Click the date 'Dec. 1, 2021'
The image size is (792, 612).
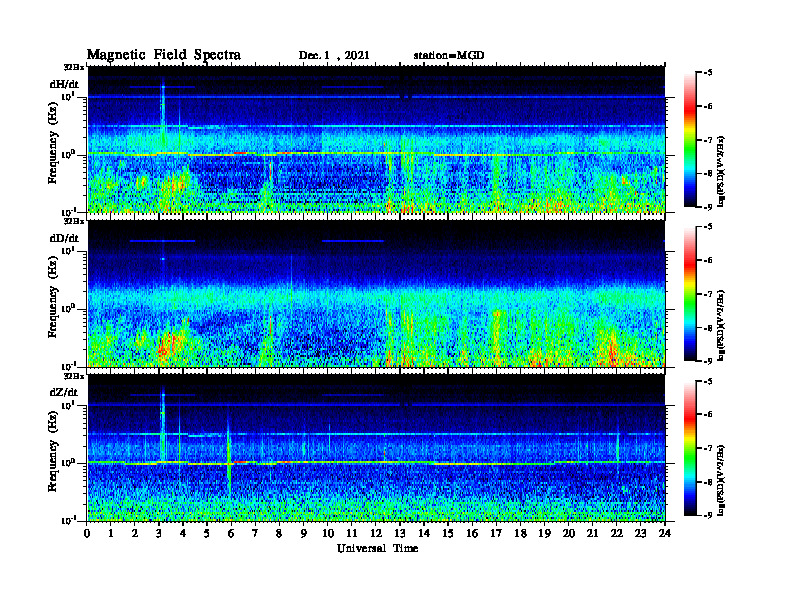pyautogui.click(x=334, y=56)
